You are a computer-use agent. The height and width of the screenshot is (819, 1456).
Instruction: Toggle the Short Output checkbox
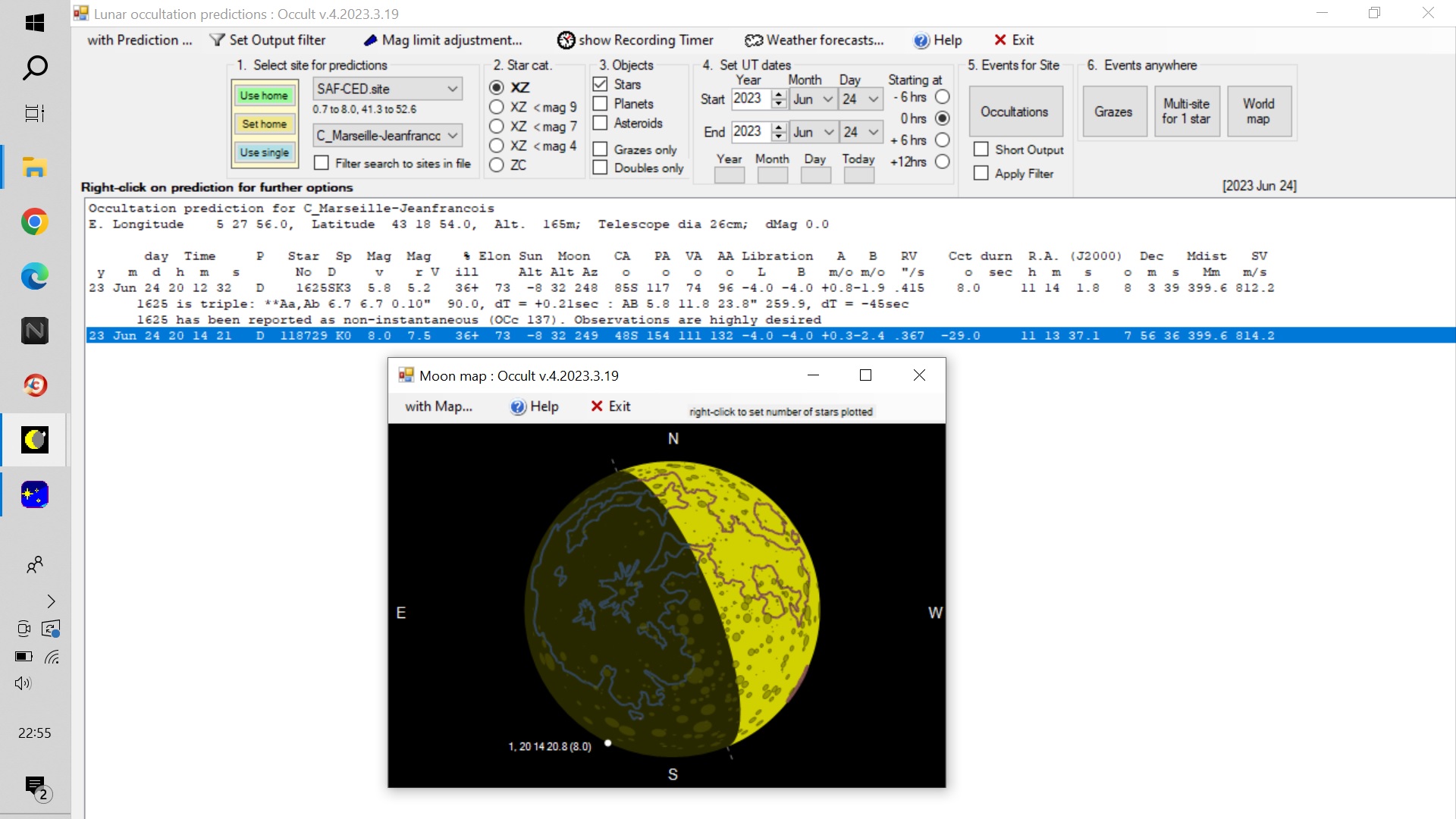tap(981, 149)
